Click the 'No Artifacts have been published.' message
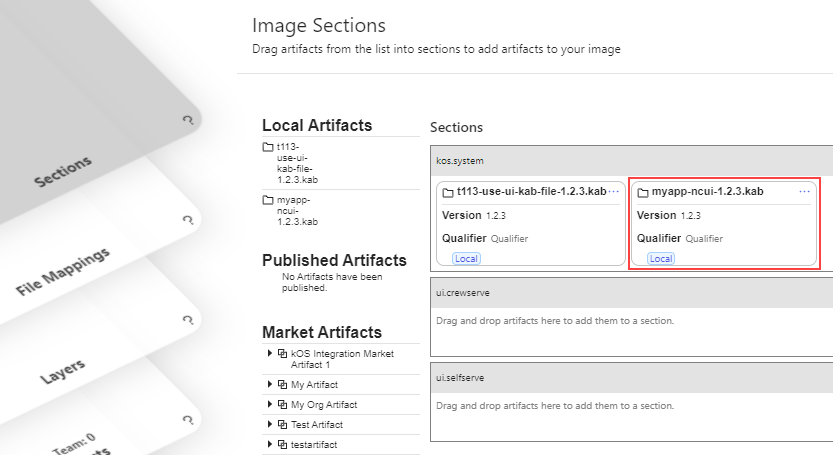This screenshot has height=455, width=833. 332,282
